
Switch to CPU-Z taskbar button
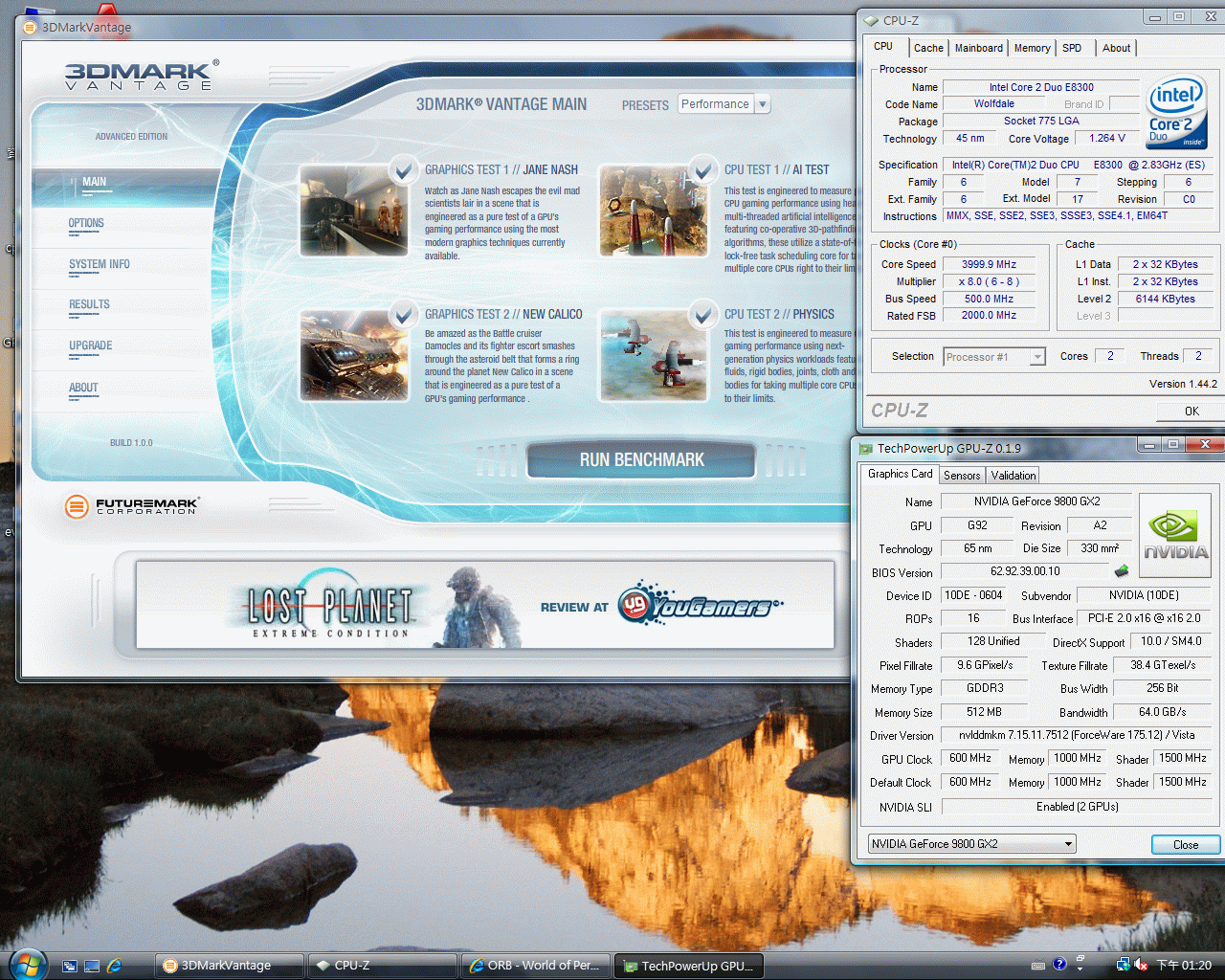tap(383, 966)
